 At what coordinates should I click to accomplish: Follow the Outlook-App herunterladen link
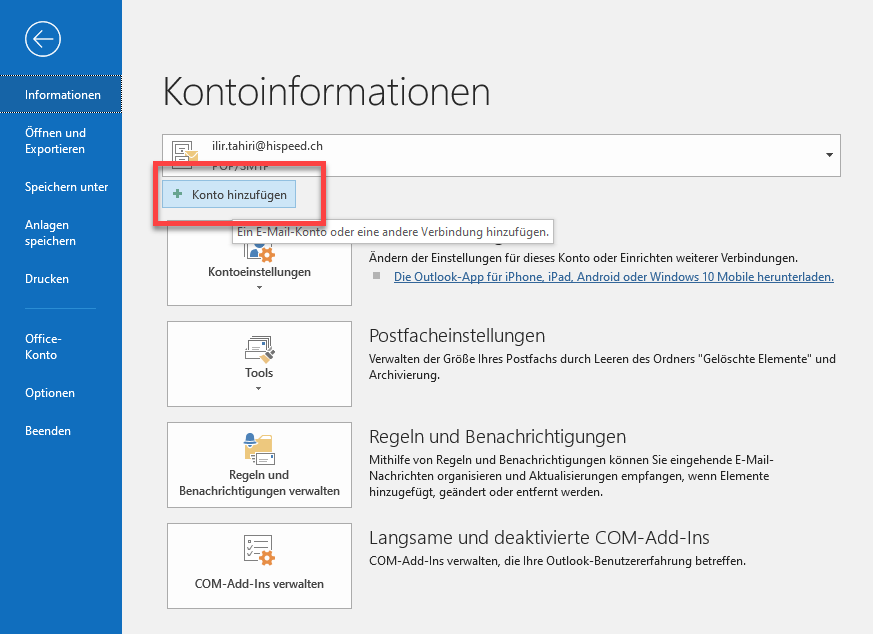coord(613,277)
